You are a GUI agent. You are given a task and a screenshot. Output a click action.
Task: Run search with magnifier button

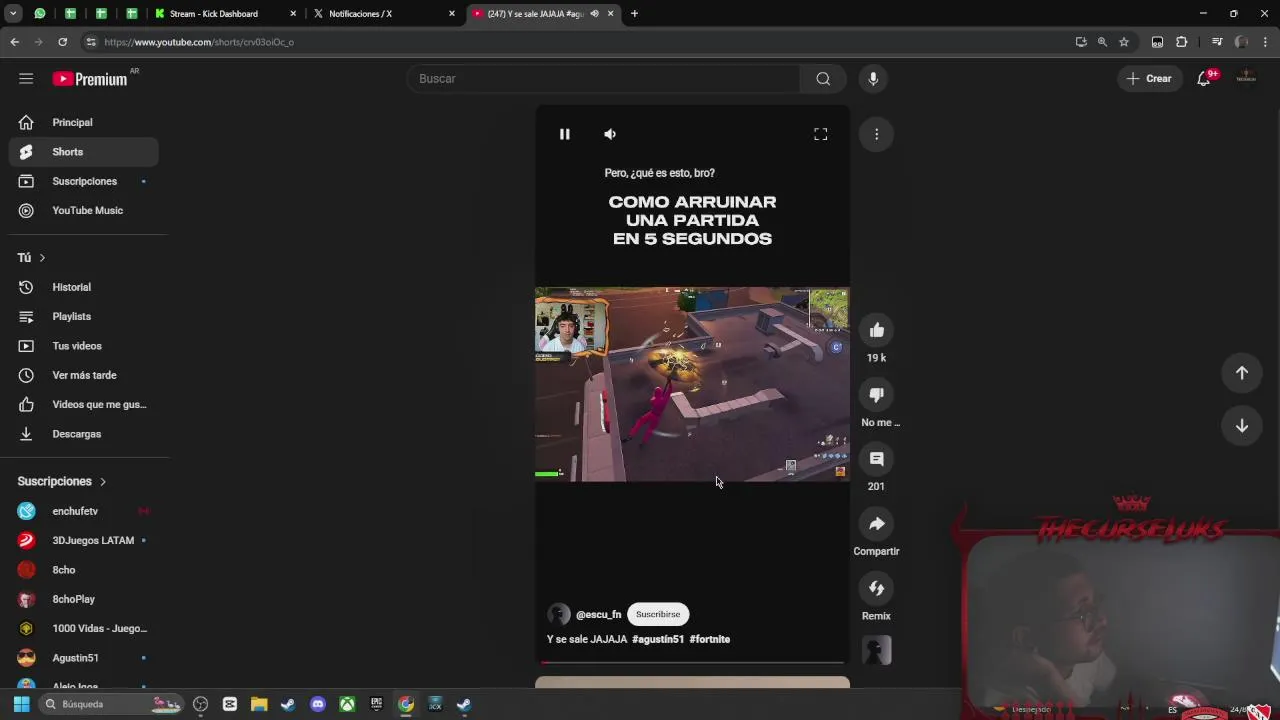[823, 79]
